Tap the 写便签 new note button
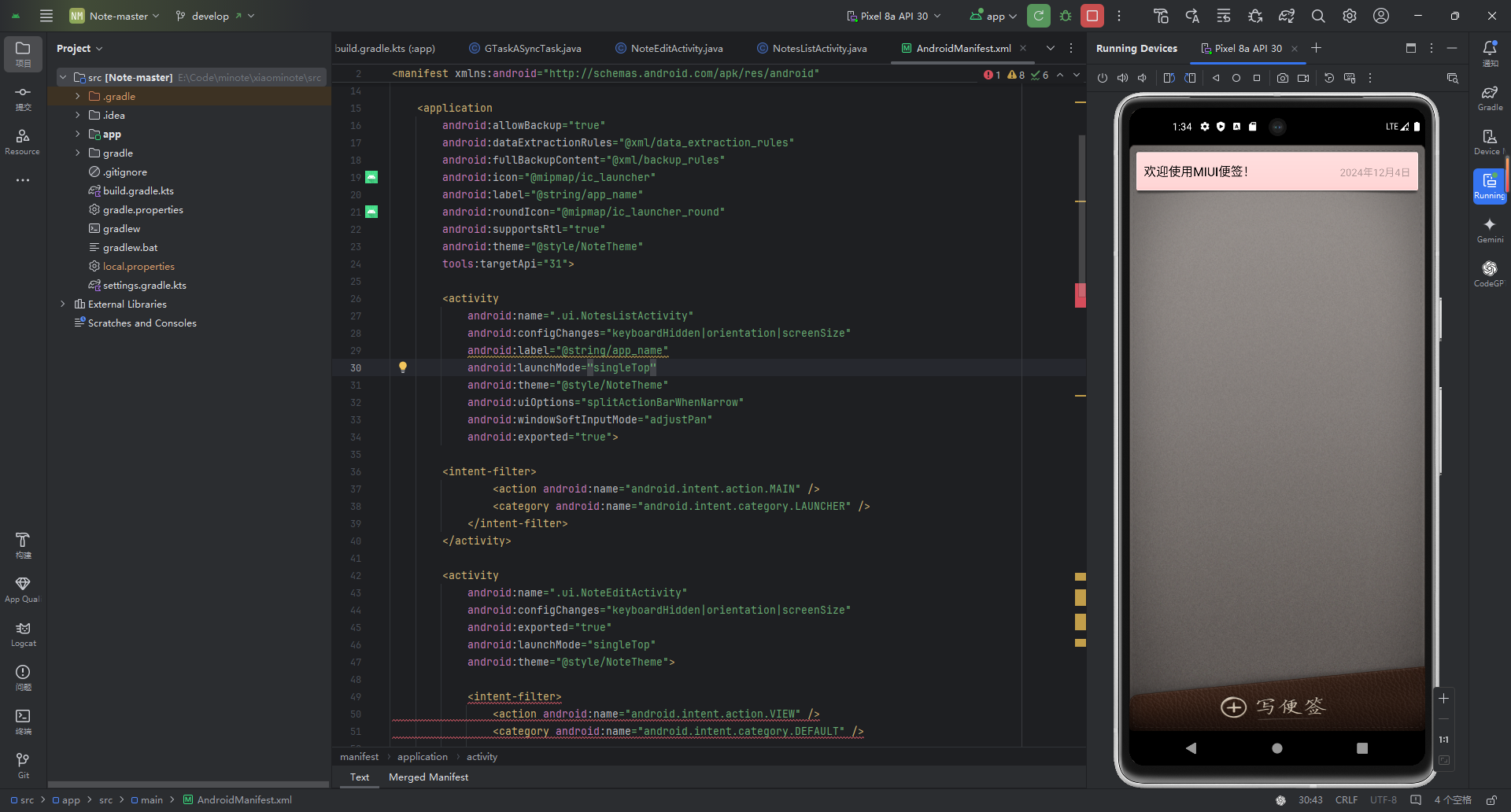Image resolution: width=1511 pixels, height=812 pixels. coord(1274,707)
